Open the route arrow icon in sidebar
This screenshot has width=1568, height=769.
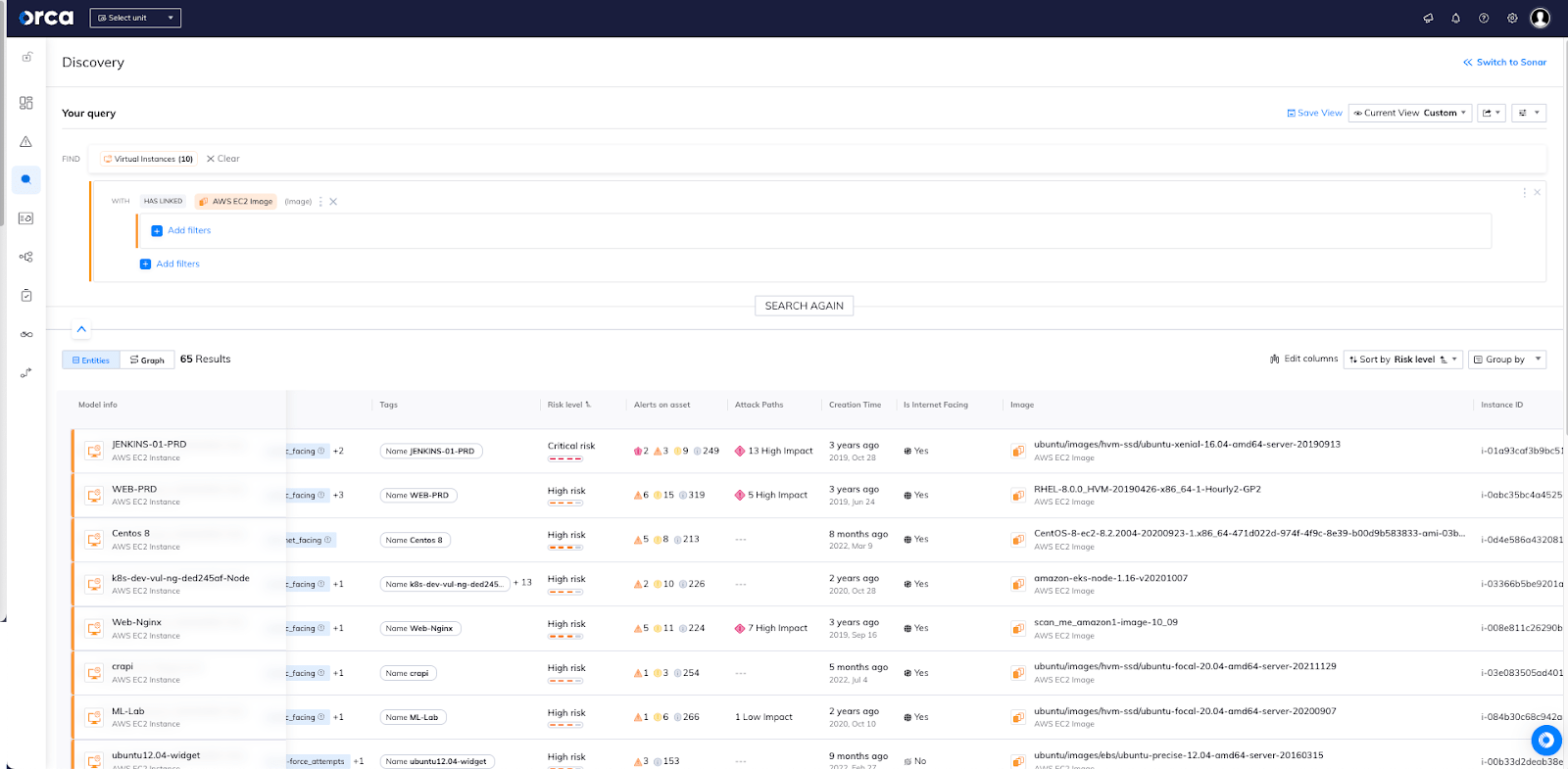[26, 372]
